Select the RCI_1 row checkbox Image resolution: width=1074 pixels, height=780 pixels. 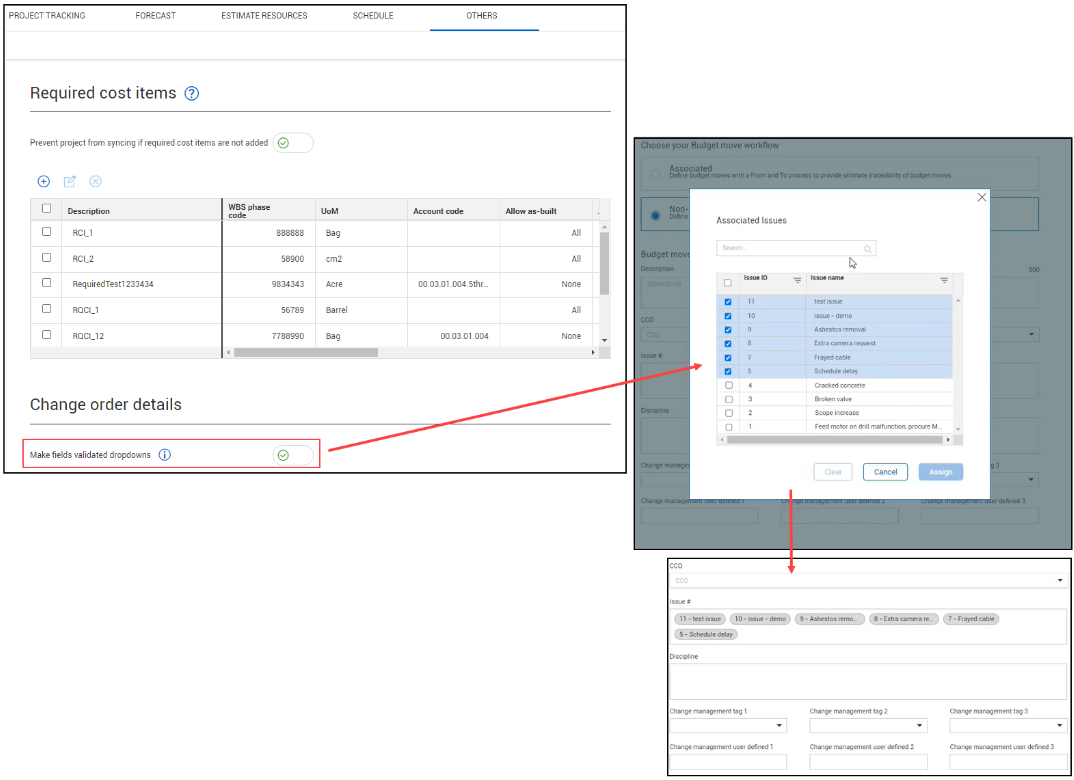[x=46, y=232]
